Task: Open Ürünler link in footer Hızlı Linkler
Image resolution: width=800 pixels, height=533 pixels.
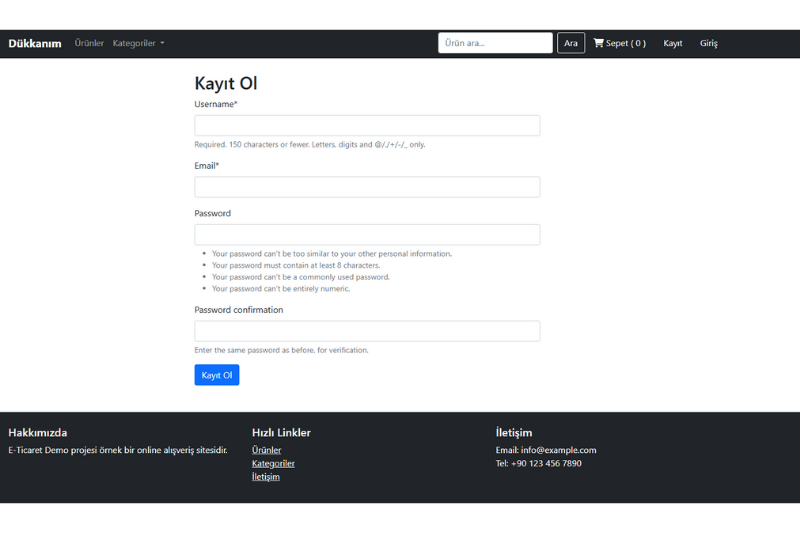Action: 266,450
